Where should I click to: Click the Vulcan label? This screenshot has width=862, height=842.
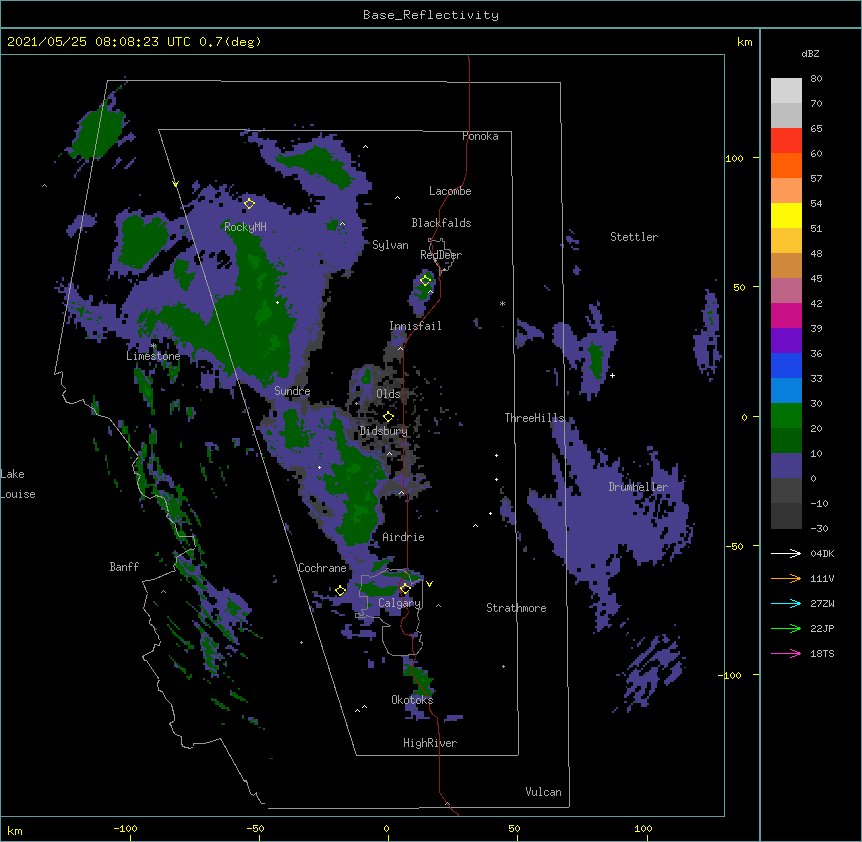point(543,792)
